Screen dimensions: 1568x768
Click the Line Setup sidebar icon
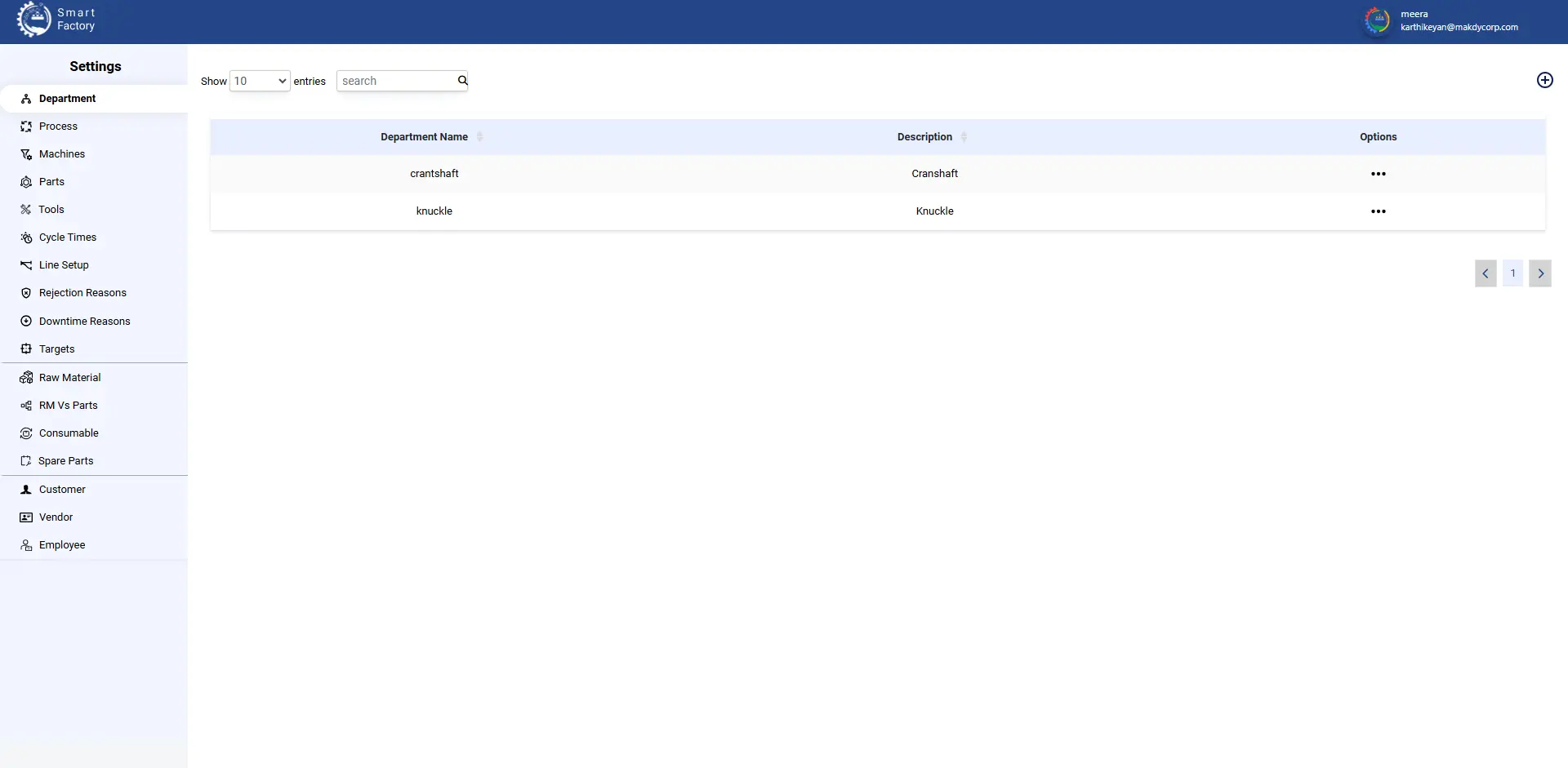[26, 265]
